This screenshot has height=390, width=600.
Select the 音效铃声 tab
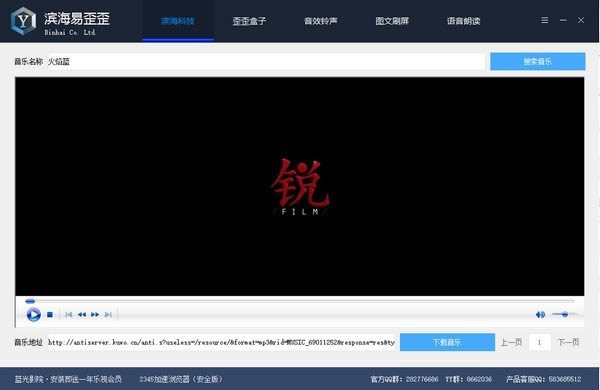[x=321, y=21]
